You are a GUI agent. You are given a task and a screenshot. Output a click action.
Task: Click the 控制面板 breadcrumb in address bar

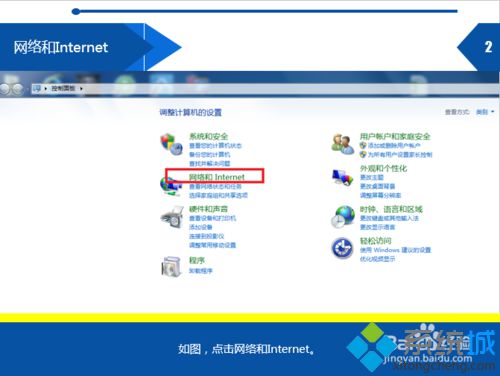[x=63, y=88]
